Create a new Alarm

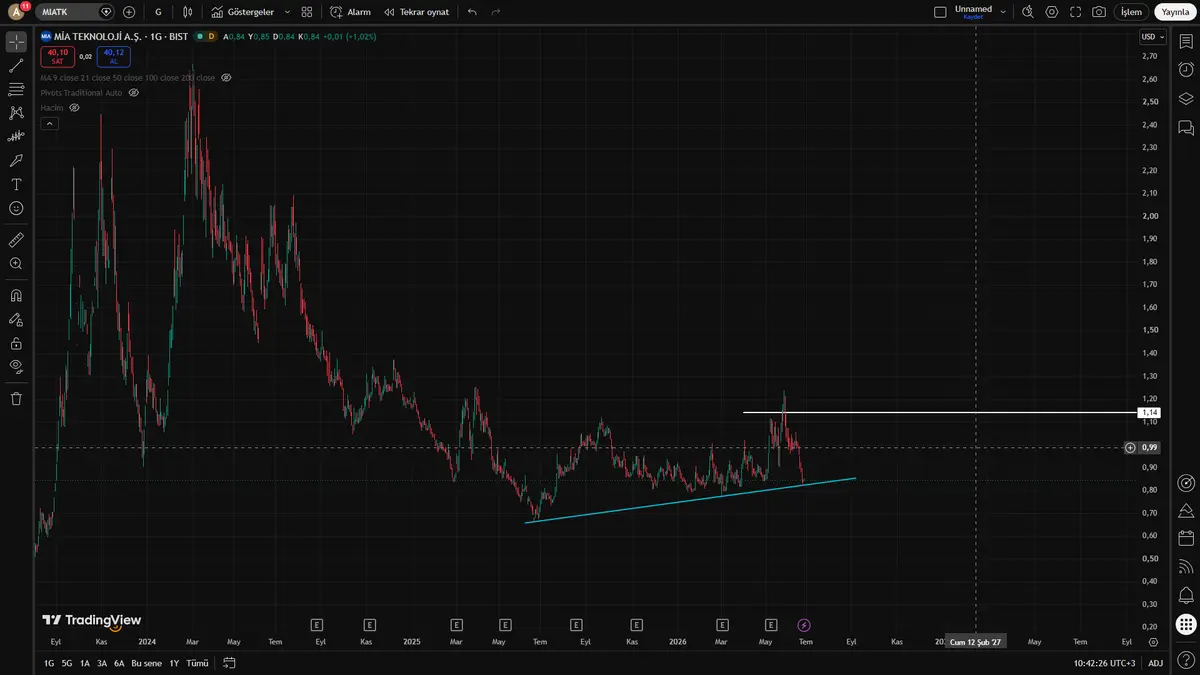(350, 12)
